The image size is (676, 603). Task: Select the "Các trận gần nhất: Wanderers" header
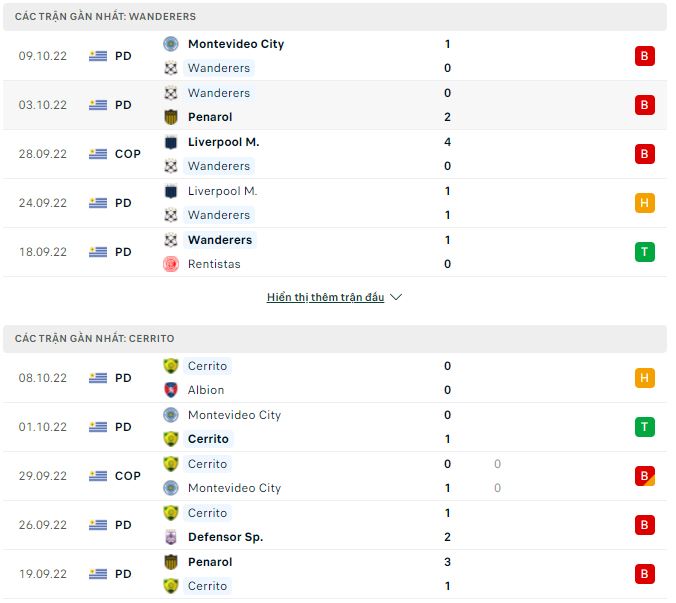tap(106, 17)
